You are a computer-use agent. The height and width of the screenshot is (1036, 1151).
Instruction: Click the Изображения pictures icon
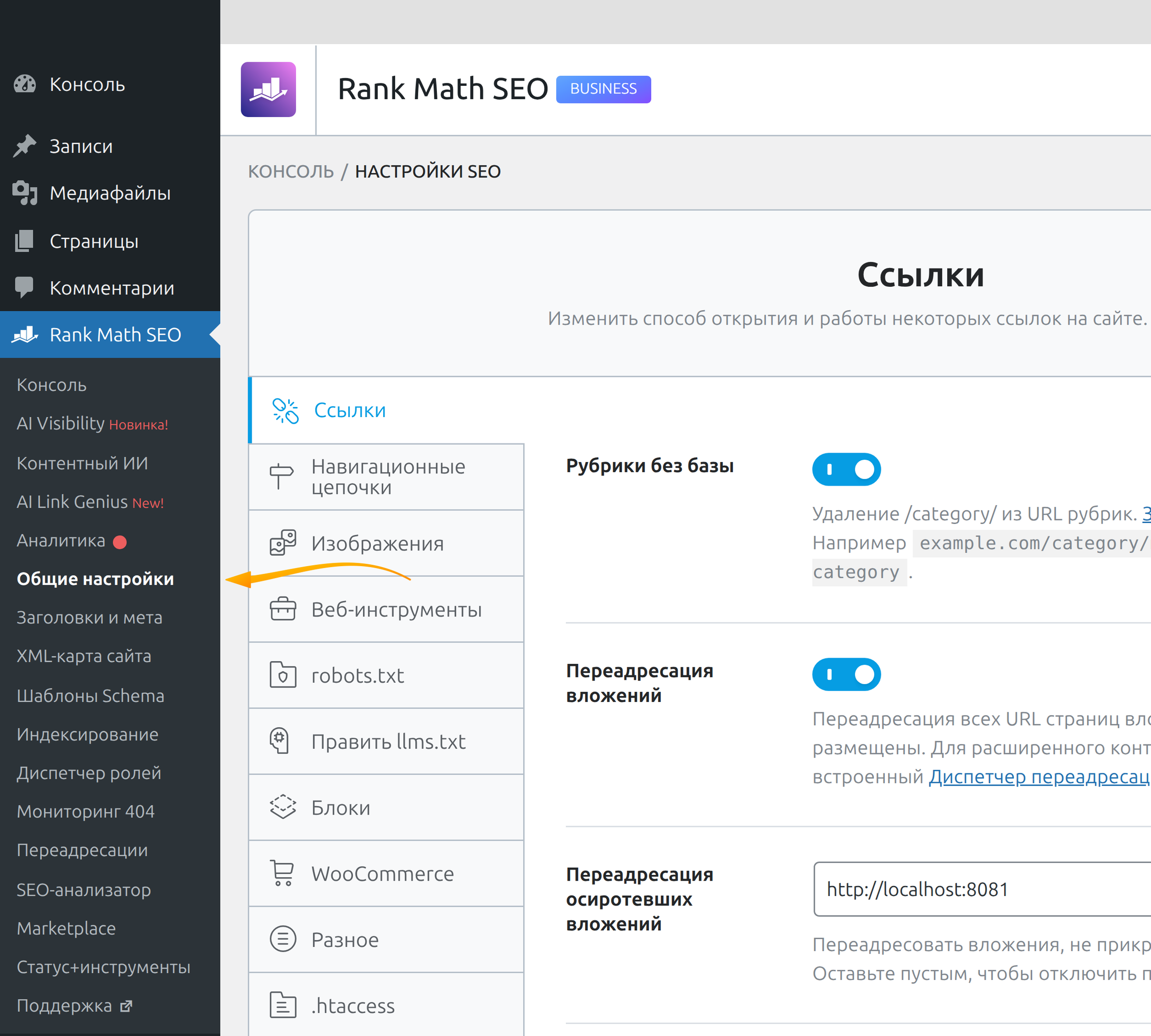click(x=283, y=543)
